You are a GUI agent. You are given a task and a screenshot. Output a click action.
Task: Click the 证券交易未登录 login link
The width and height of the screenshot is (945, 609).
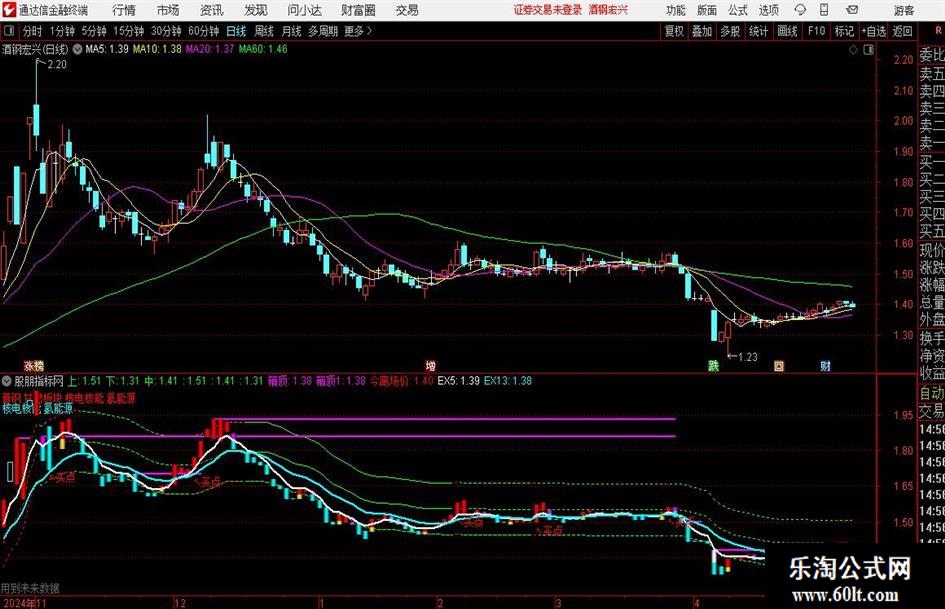[548, 10]
